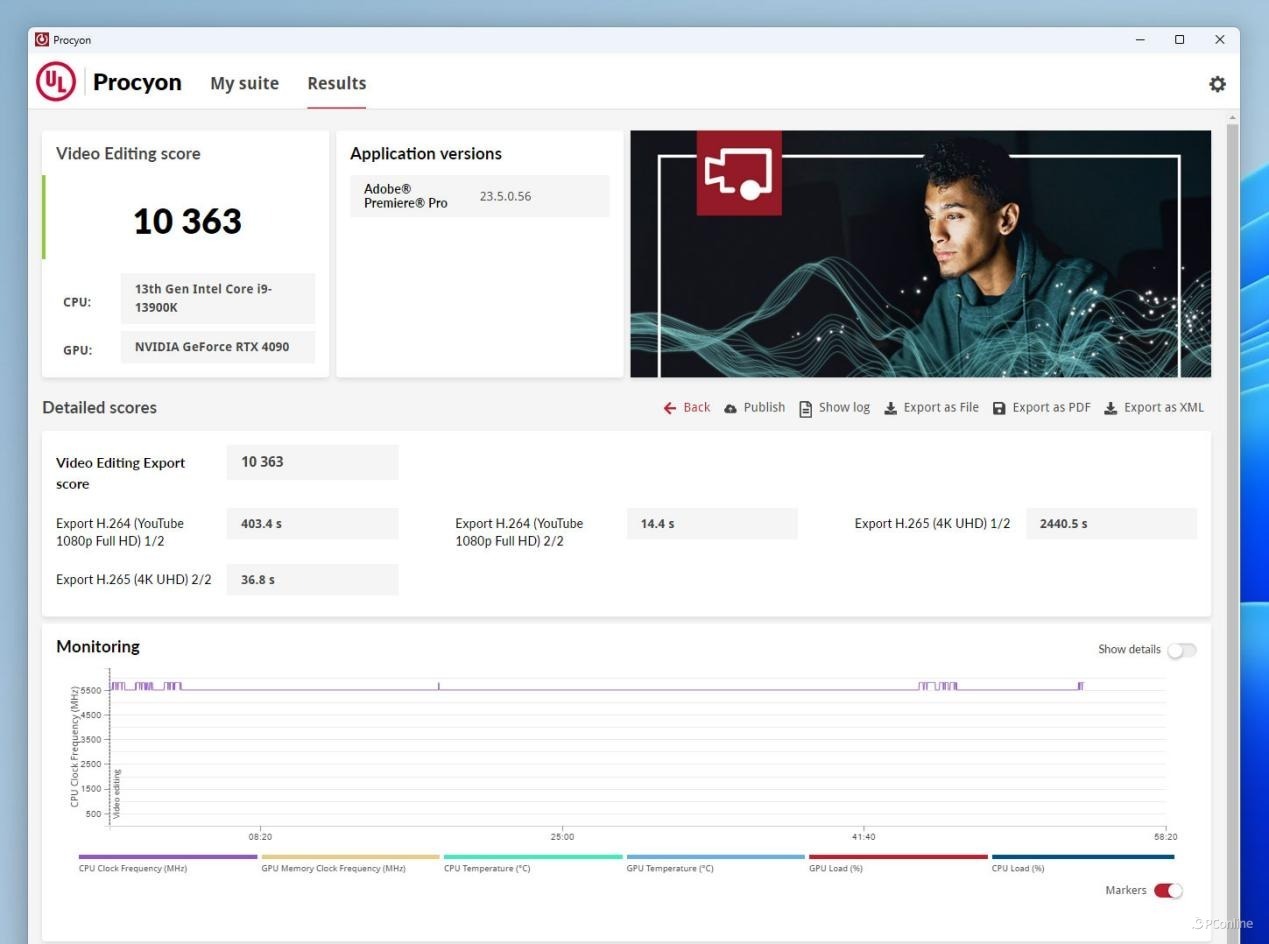1269x944 pixels.
Task: Click the video editing benchmark banner image
Action: pos(920,254)
